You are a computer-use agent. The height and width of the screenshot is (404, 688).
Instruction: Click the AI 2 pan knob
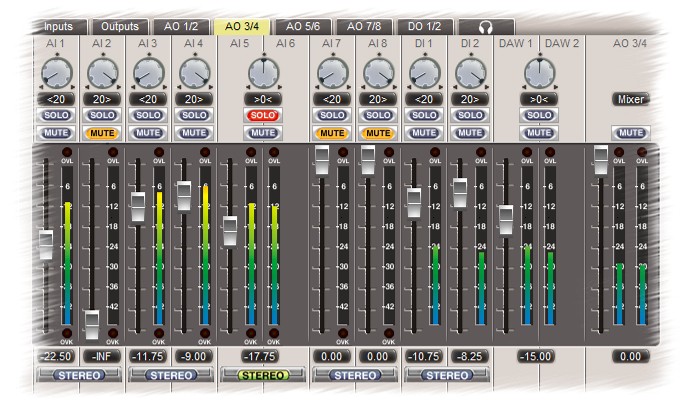click(103, 73)
